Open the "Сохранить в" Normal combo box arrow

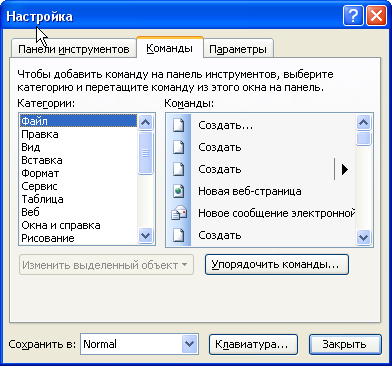190,344
